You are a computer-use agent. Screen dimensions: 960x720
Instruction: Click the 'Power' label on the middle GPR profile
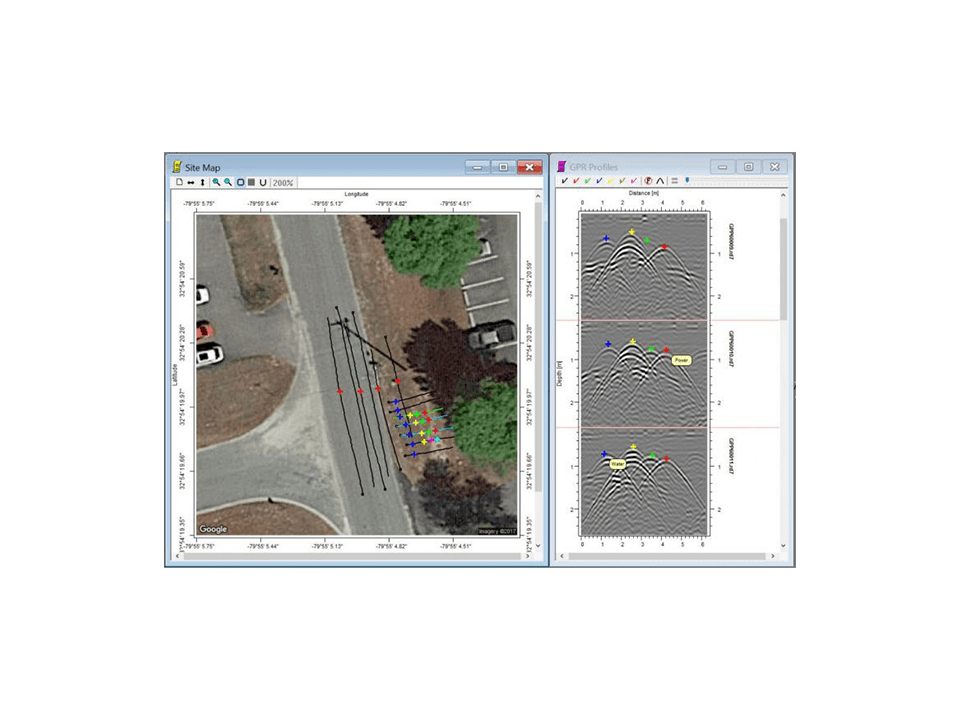pos(681,360)
